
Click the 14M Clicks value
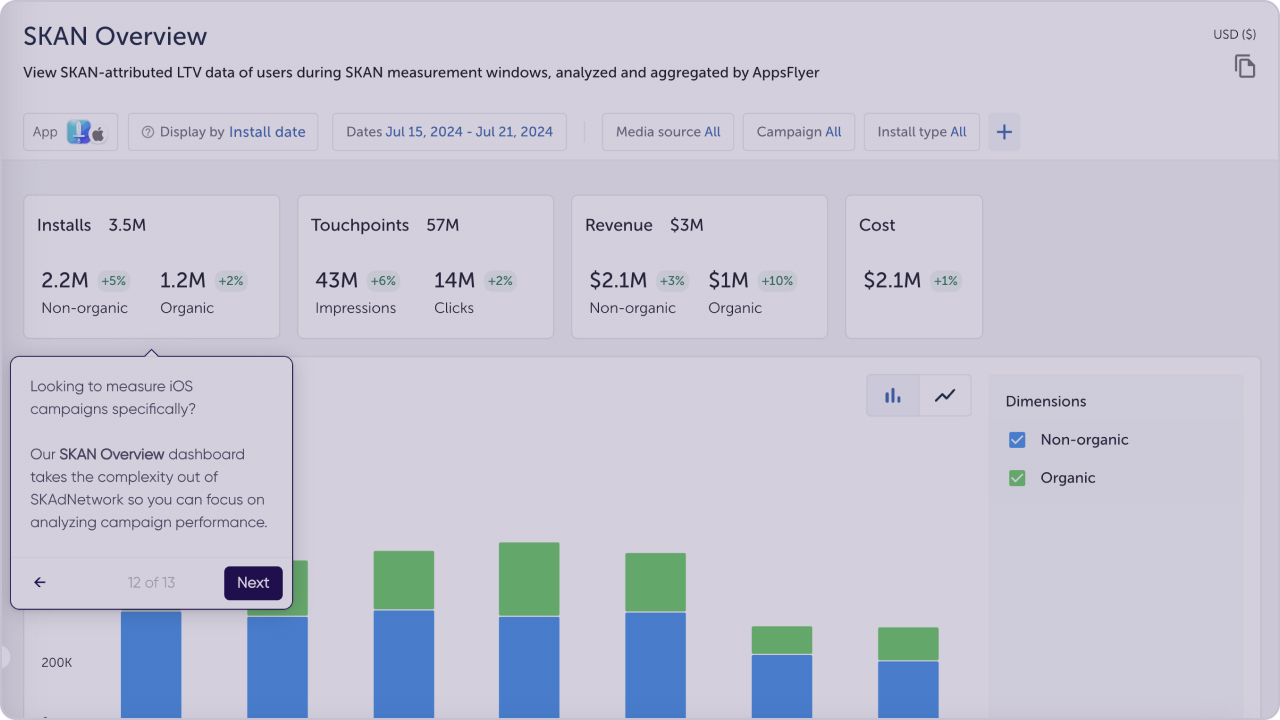[454, 281]
